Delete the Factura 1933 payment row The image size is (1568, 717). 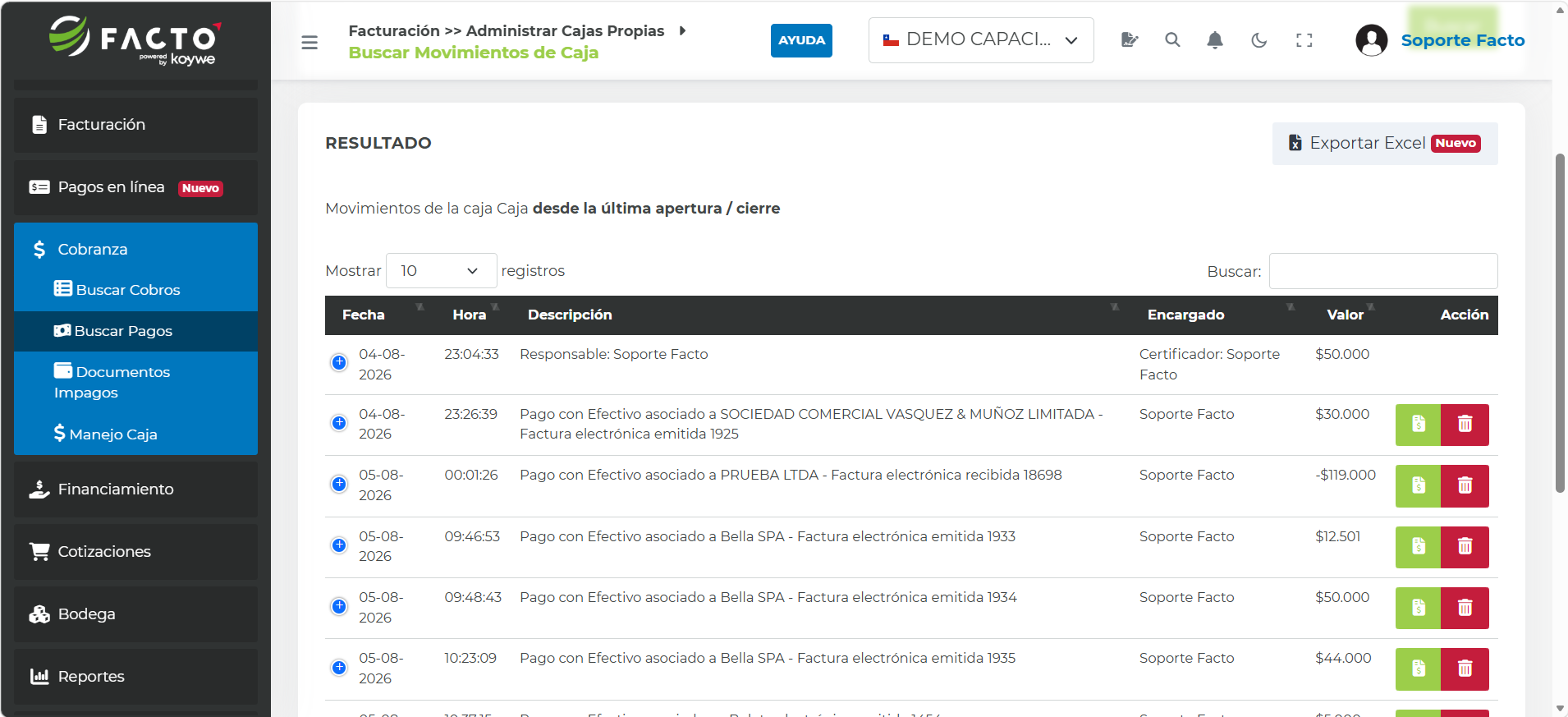[x=1465, y=547]
